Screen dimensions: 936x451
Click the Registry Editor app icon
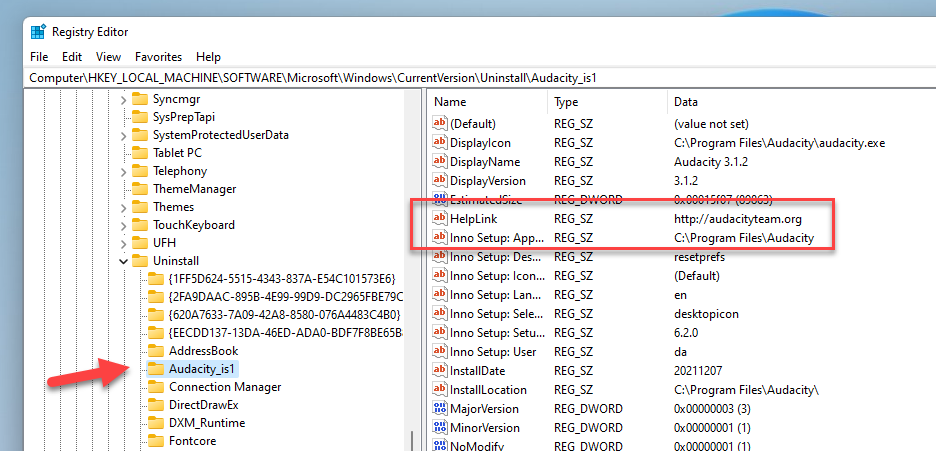[x=39, y=32]
